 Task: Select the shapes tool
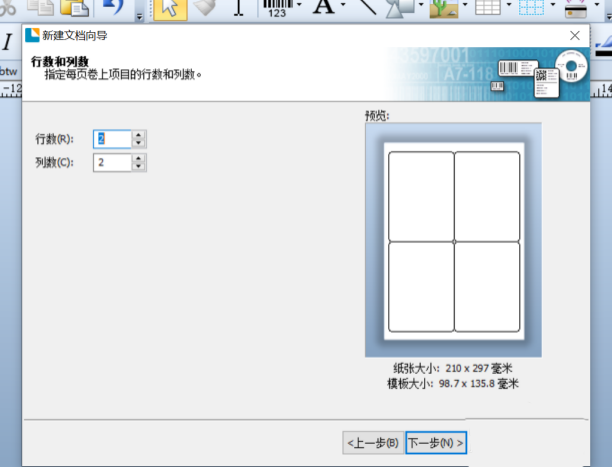[x=400, y=9]
